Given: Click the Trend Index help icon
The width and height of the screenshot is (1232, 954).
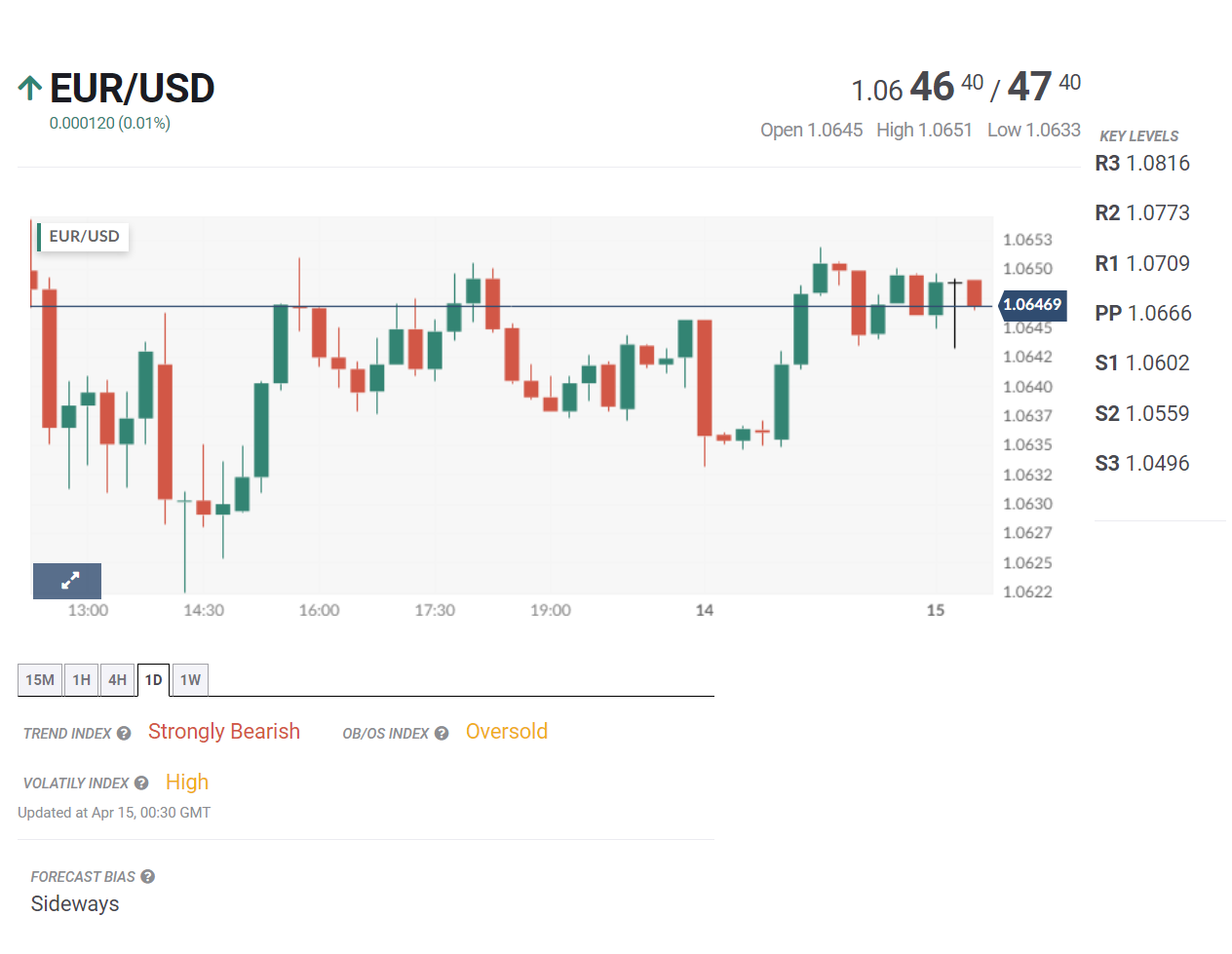Looking at the screenshot, I should pos(124,733).
